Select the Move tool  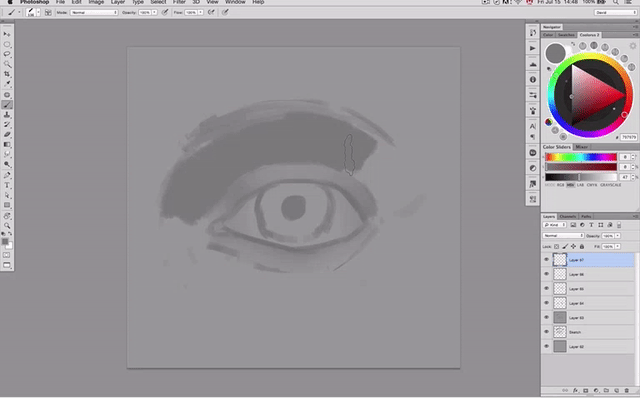point(7,34)
